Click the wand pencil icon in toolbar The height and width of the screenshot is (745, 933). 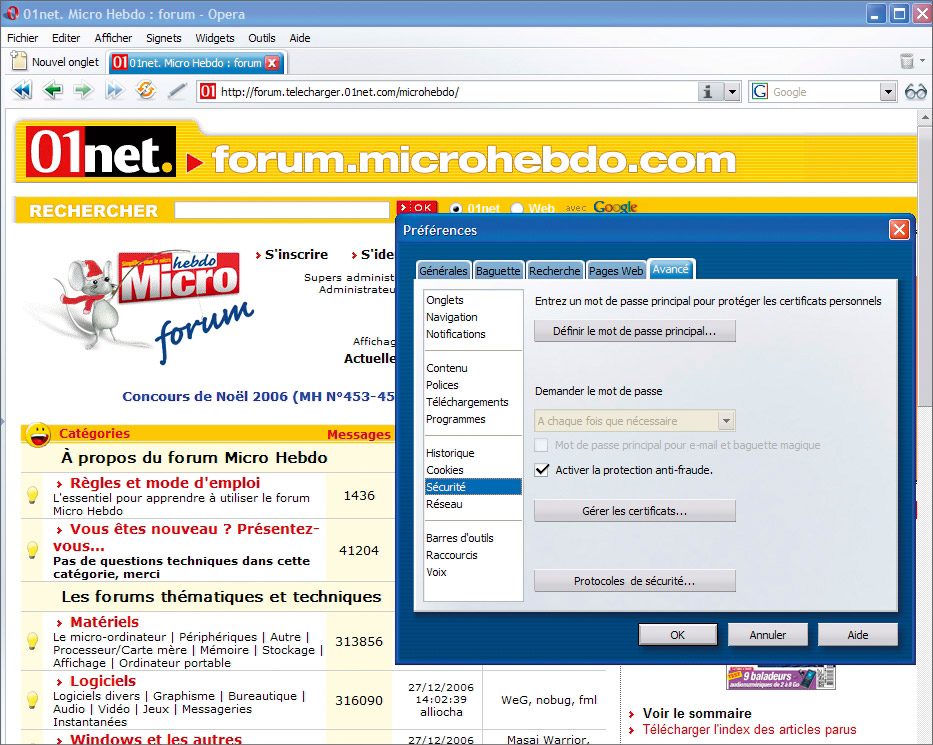point(177,91)
